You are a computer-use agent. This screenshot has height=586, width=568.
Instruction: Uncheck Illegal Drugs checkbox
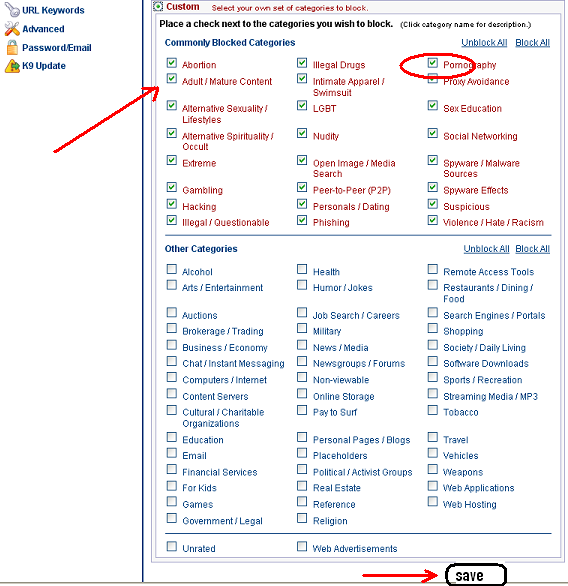pyautogui.click(x=302, y=62)
